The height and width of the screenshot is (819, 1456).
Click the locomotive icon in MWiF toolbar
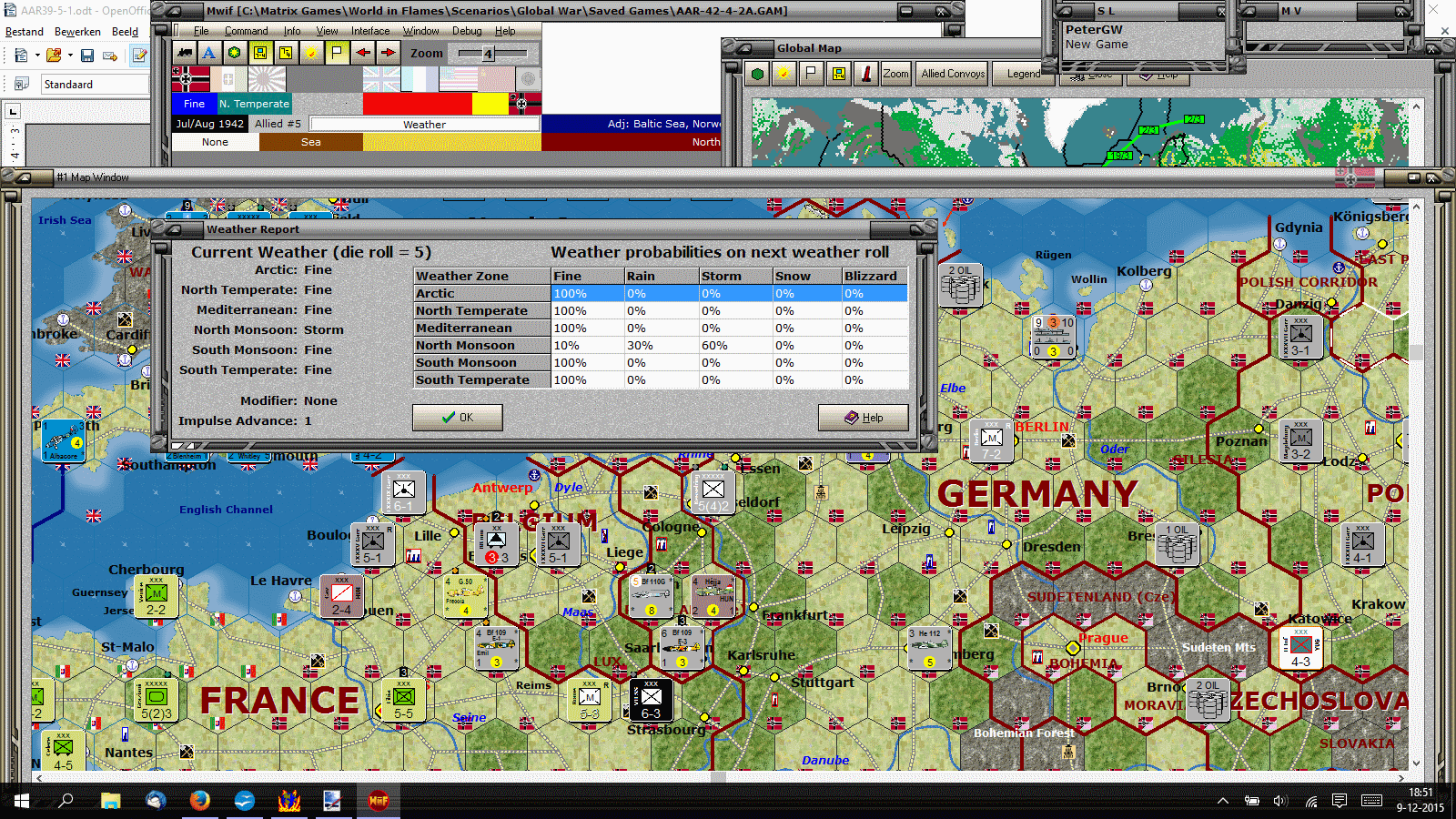185,53
